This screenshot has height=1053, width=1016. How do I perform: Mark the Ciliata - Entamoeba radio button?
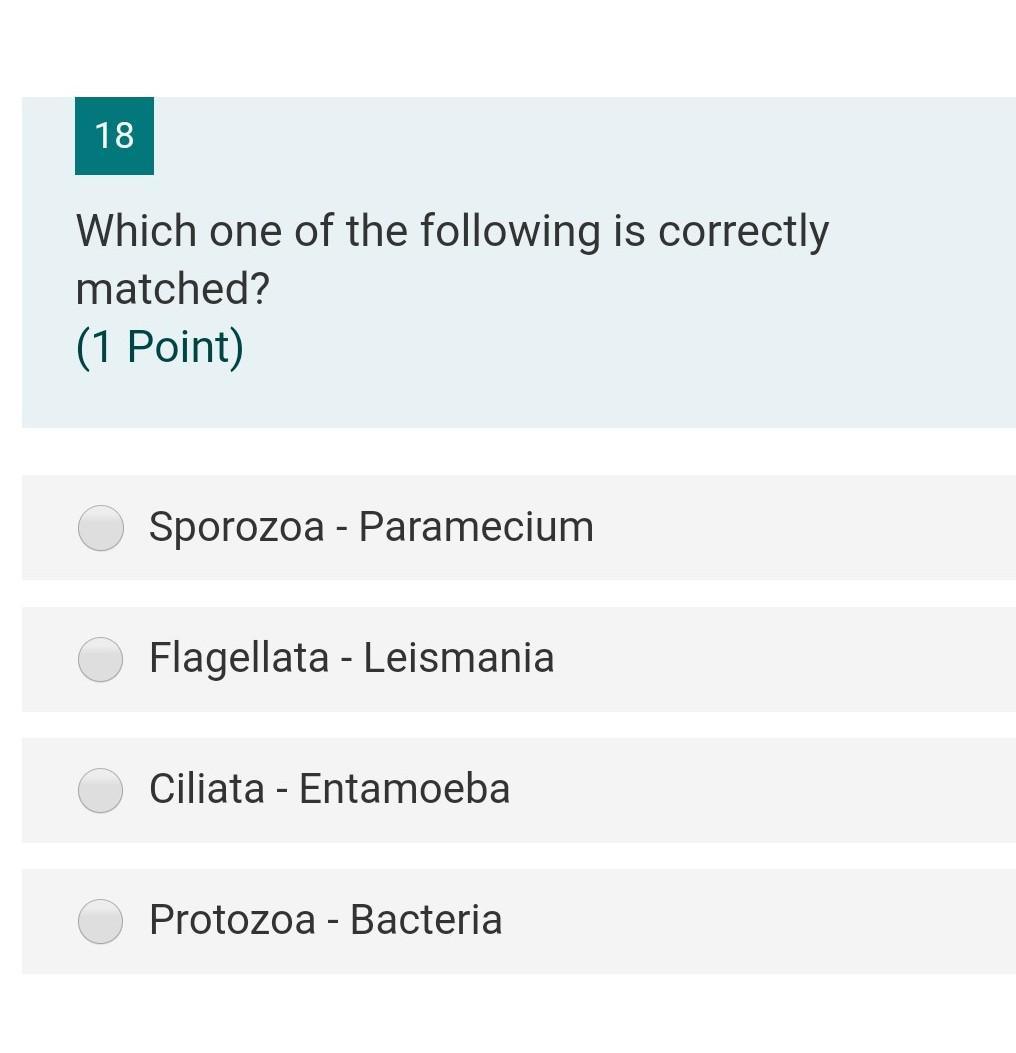click(101, 790)
